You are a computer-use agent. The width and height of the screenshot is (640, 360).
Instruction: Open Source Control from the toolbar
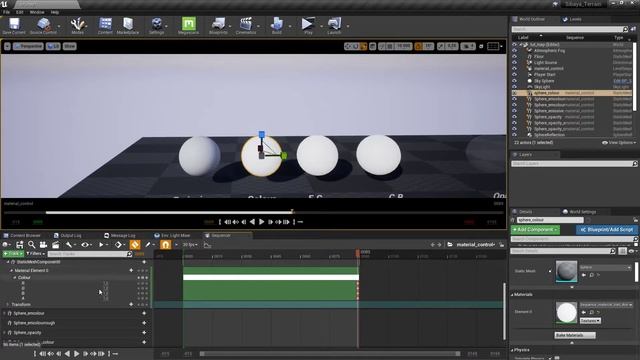click(x=43, y=26)
